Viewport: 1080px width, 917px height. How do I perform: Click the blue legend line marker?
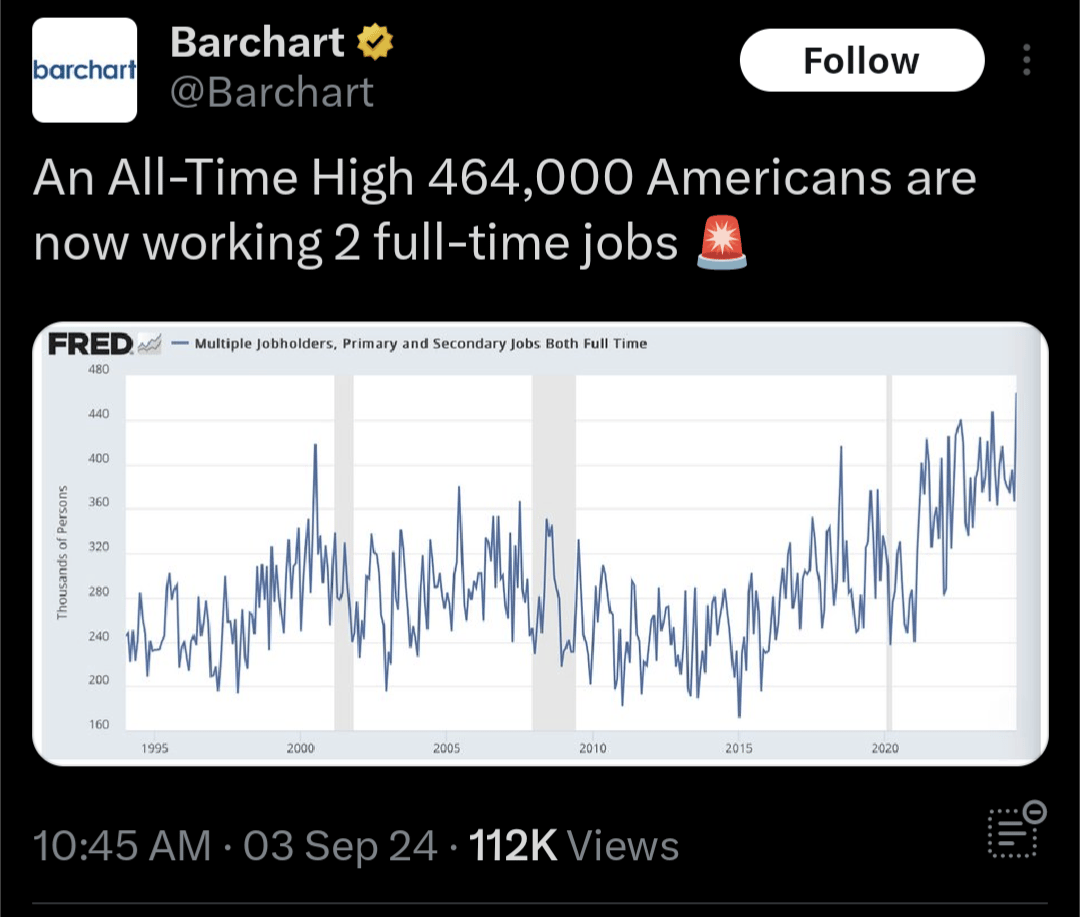(180, 343)
